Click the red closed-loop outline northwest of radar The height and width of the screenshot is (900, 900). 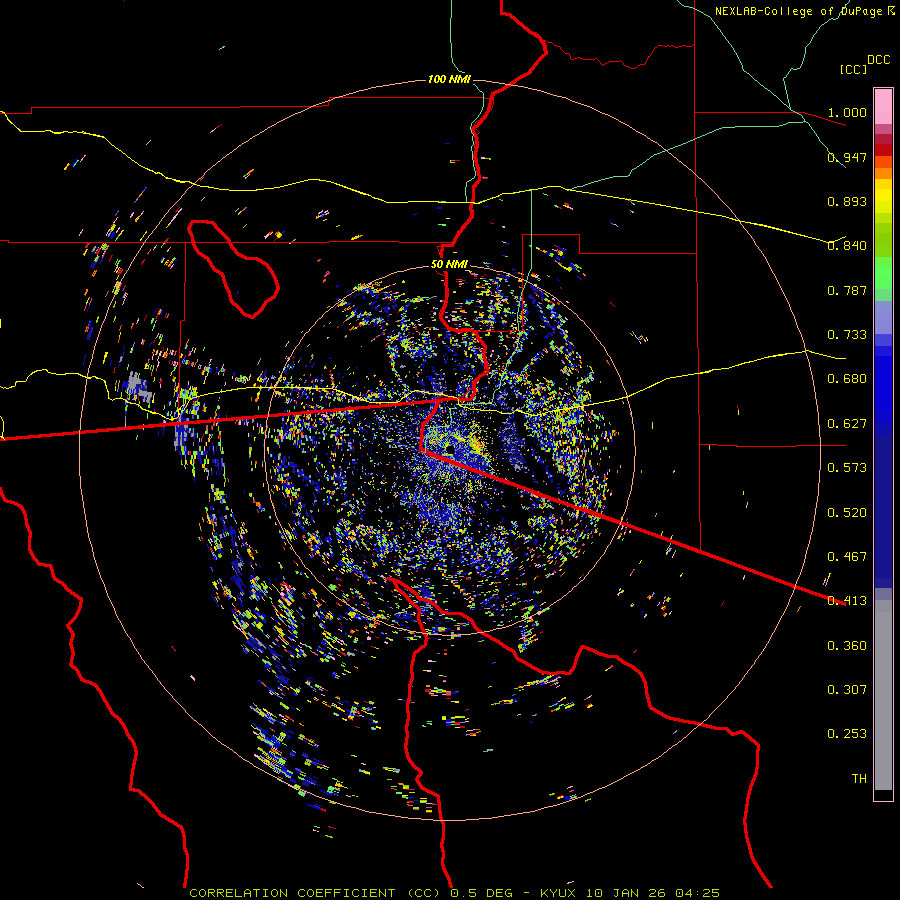pos(233,269)
